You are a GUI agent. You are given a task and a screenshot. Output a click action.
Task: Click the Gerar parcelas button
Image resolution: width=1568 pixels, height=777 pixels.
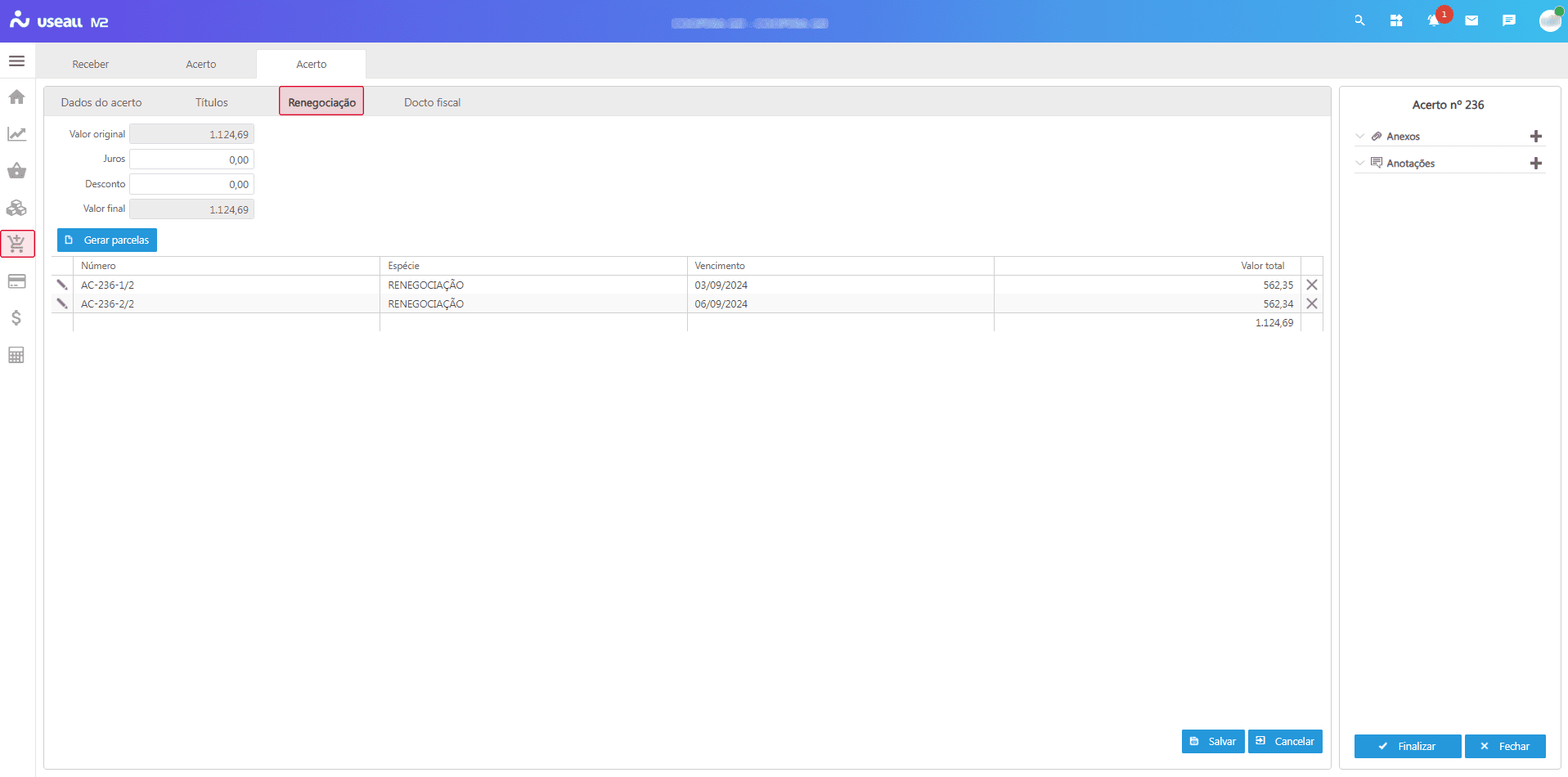click(x=107, y=240)
